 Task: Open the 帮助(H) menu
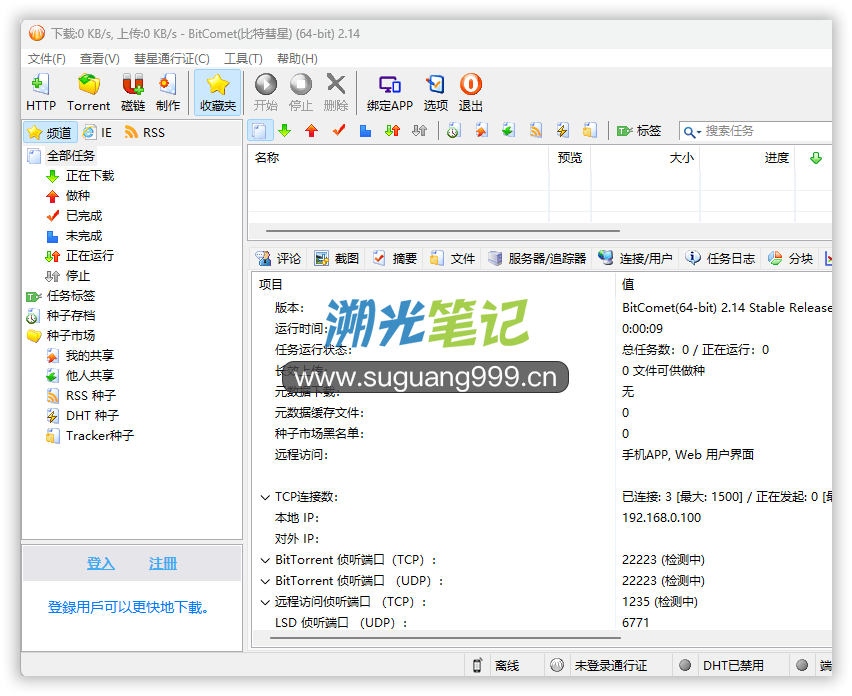click(x=297, y=59)
